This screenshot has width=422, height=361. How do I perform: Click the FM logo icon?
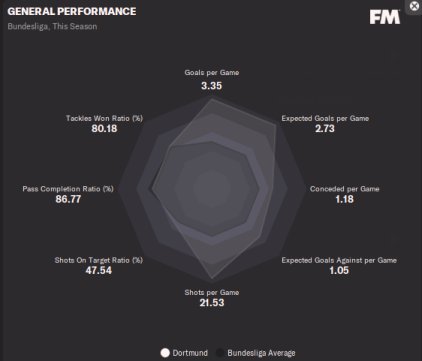point(385,17)
